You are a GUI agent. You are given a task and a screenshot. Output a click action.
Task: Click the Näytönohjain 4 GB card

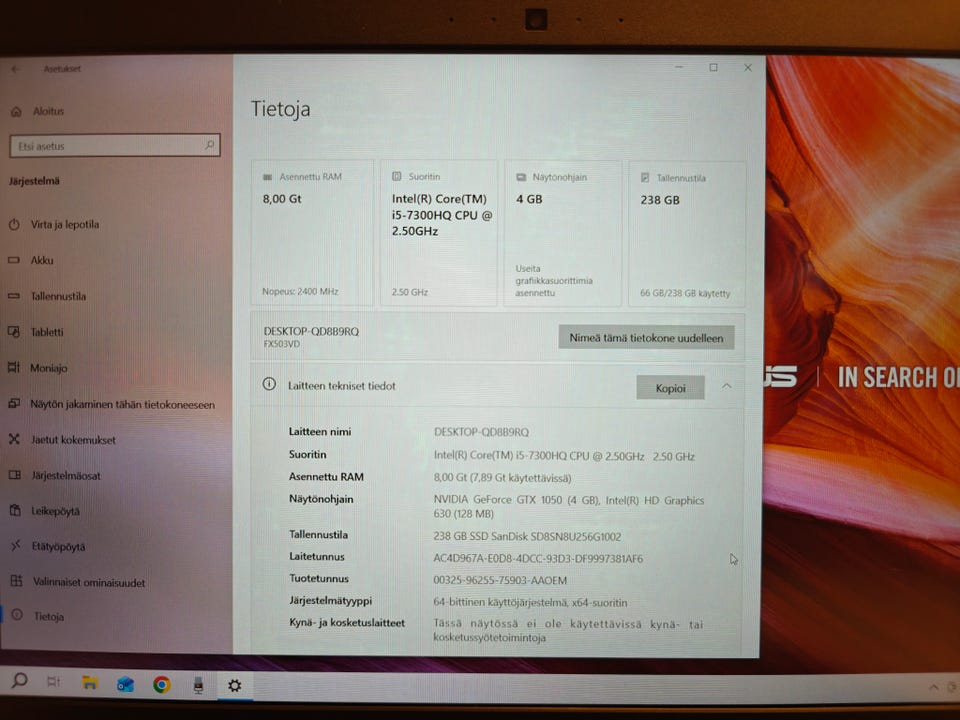coord(562,234)
